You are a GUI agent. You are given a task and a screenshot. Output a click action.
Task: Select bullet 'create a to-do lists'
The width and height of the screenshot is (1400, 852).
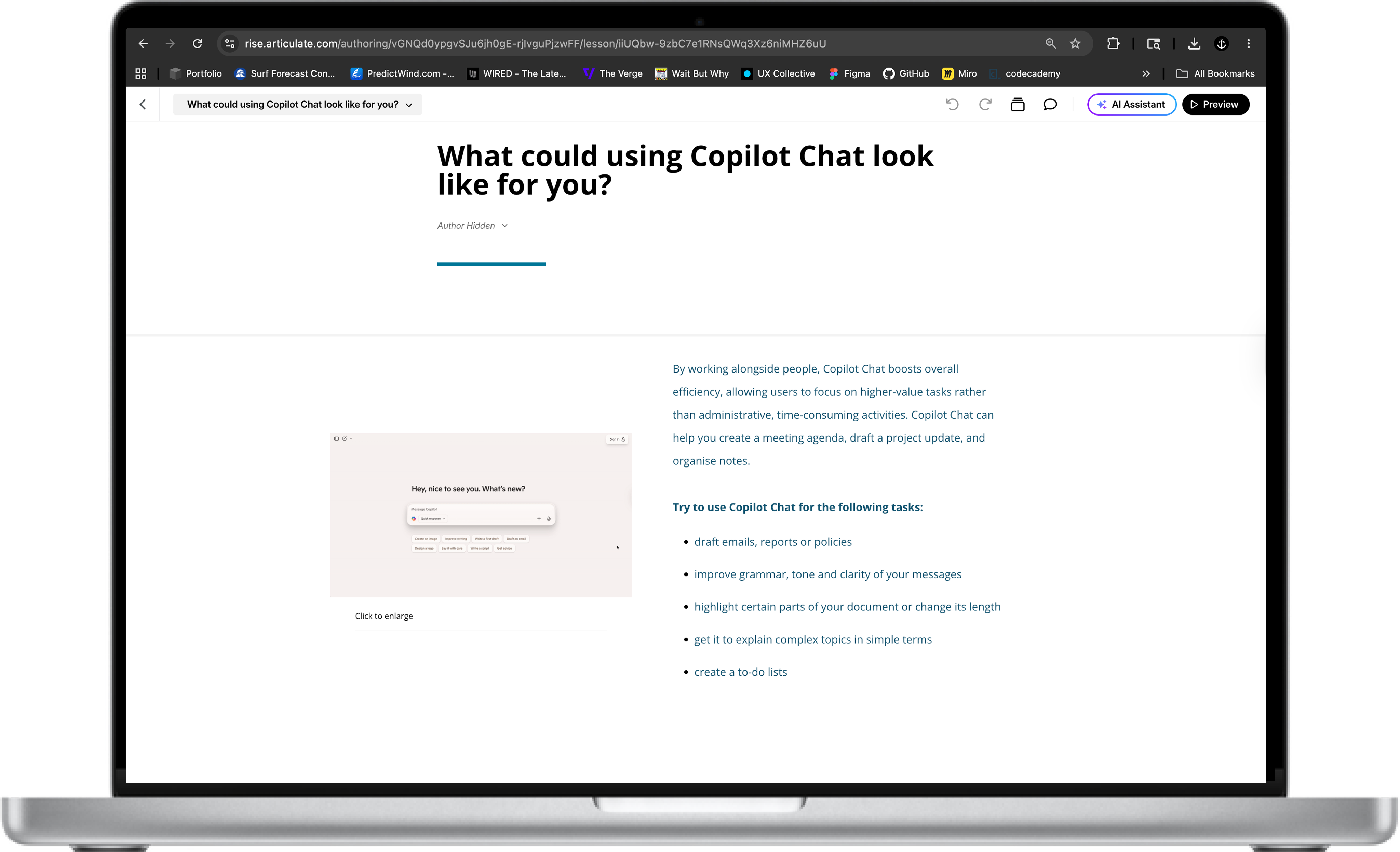[740, 672]
